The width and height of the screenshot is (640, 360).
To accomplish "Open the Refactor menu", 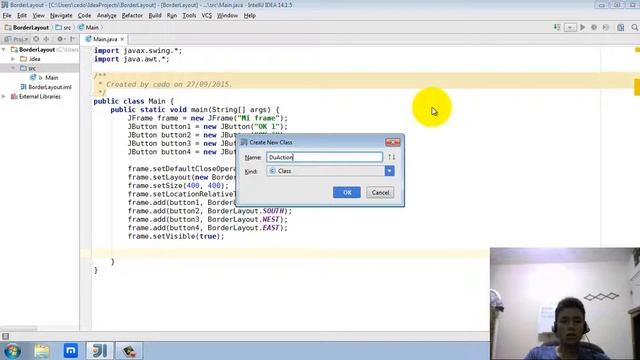I will (x=132, y=16).
